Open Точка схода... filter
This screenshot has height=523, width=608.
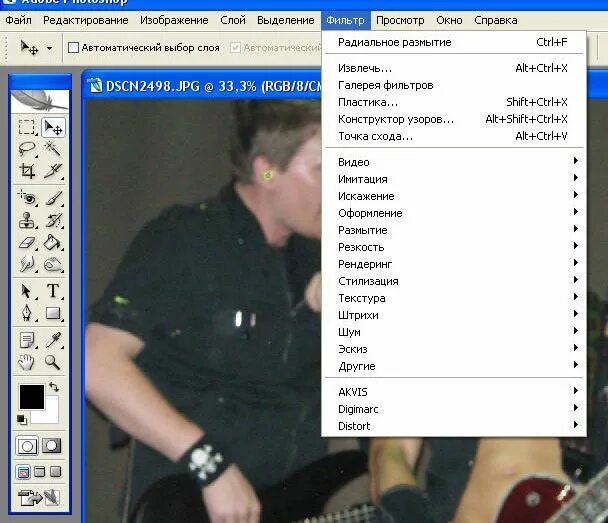[x=454, y=136]
